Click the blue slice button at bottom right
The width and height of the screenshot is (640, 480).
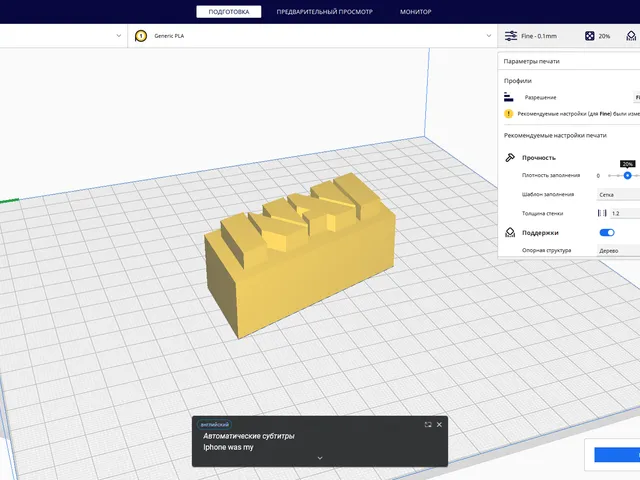click(617, 455)
